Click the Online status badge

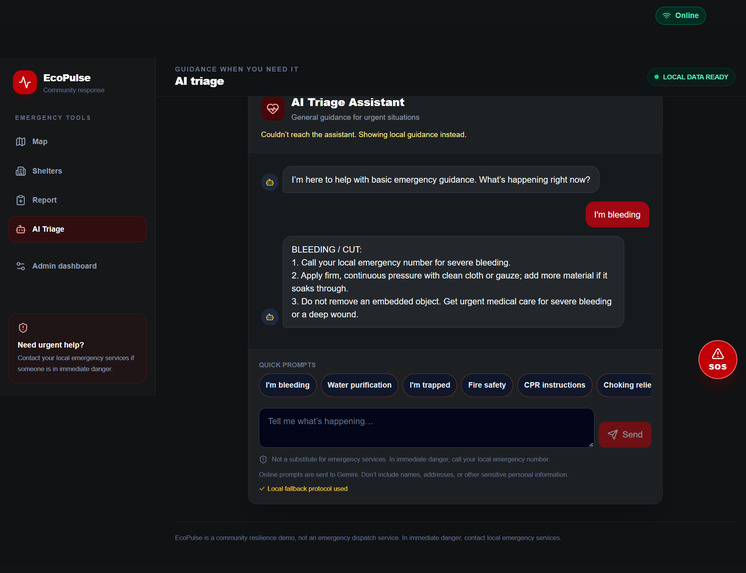(680, 16)
